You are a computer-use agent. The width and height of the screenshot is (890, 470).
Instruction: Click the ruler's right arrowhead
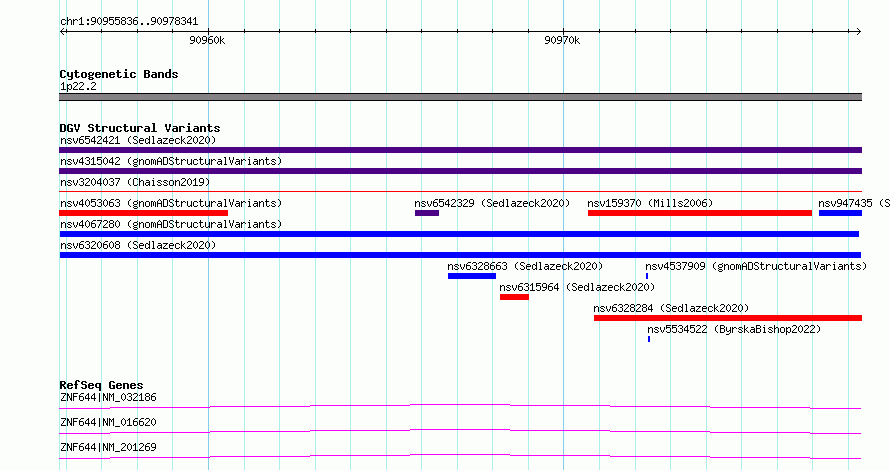point(858,32)
